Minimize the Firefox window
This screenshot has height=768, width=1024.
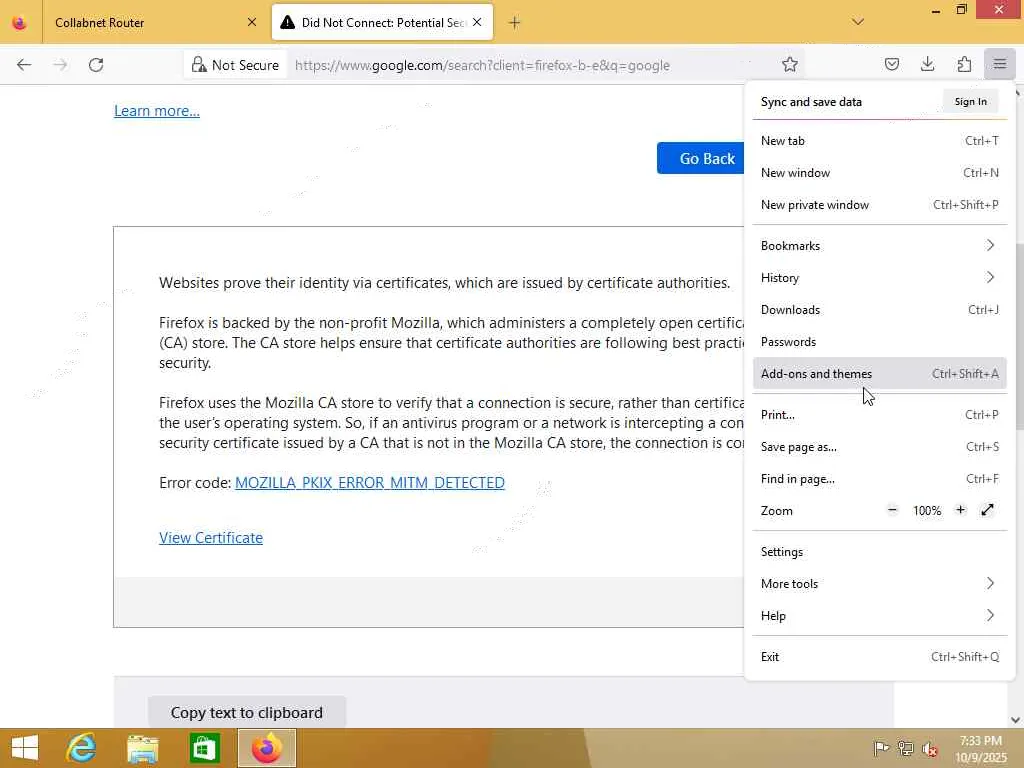[x=936, y=10]
